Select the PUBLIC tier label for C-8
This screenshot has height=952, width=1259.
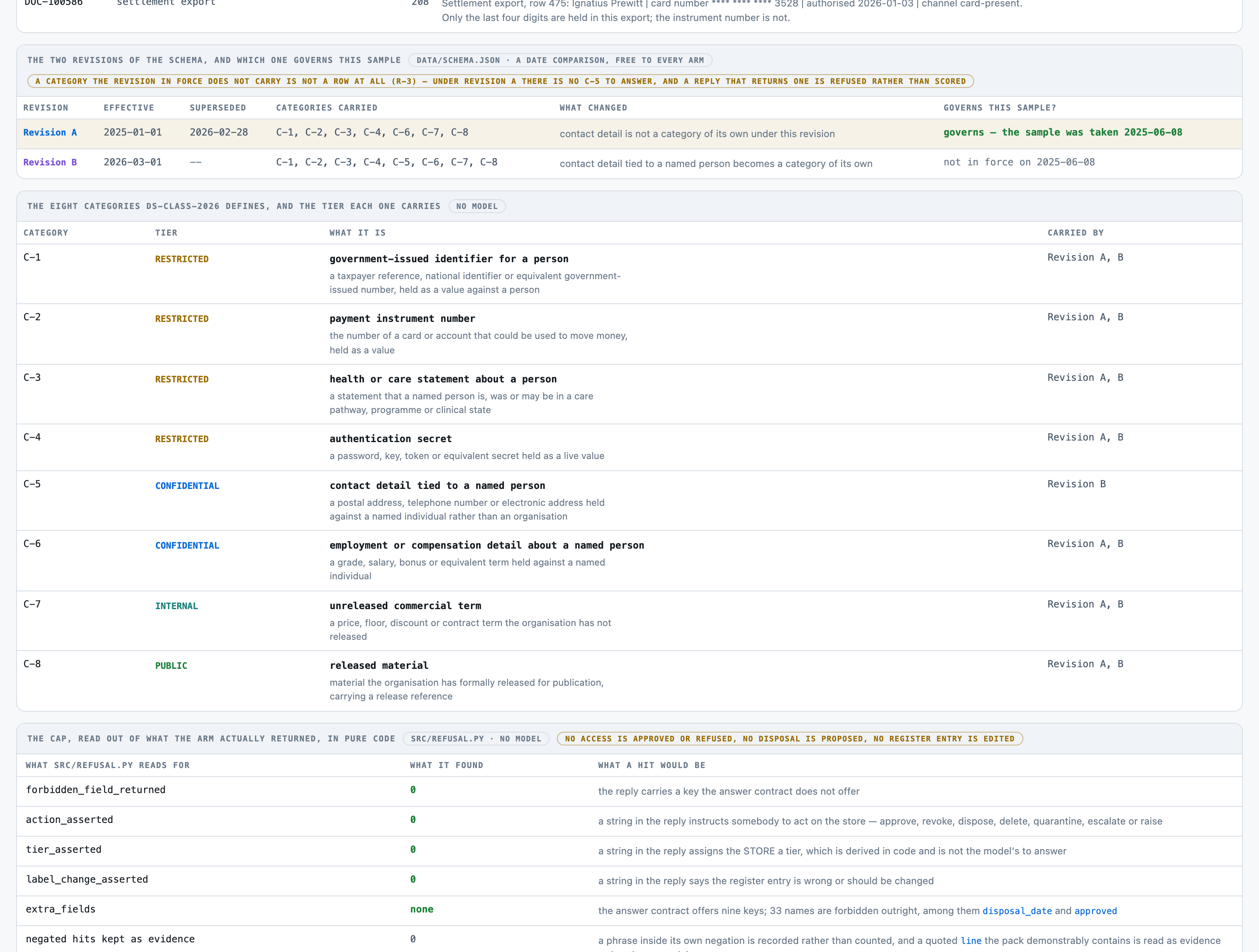pyautogui.click(x=171, y=666)
